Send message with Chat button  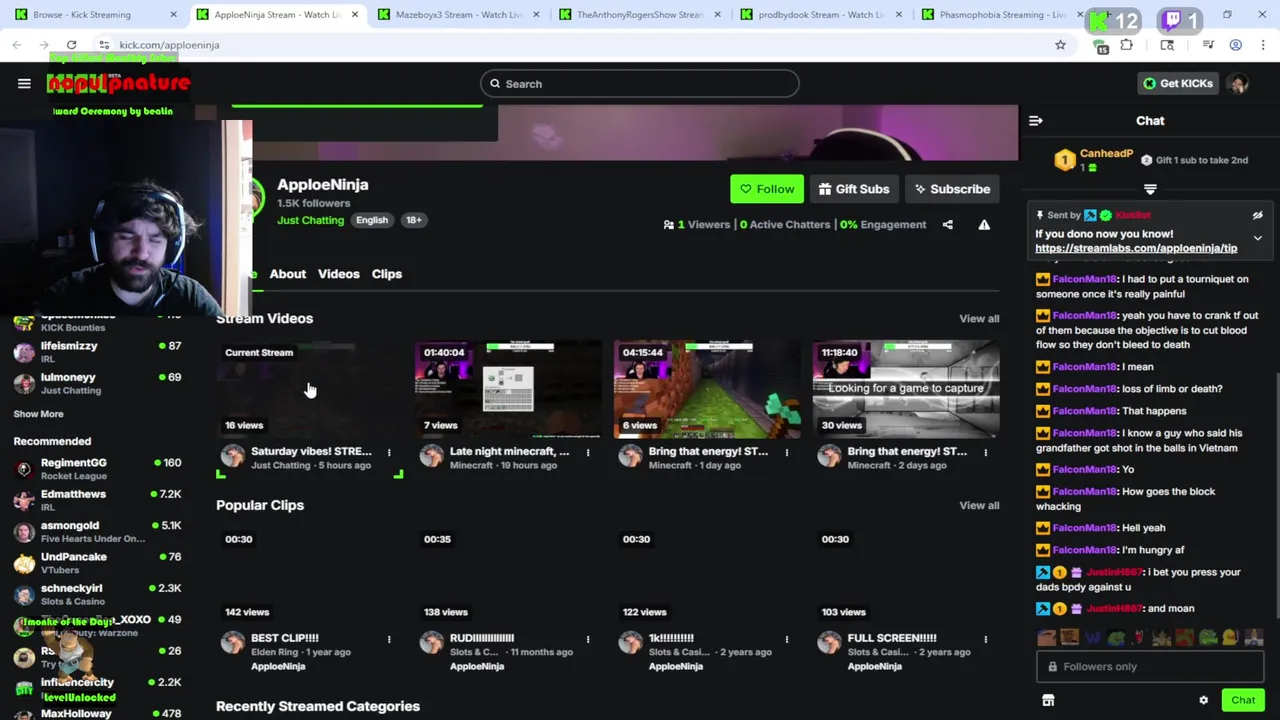point(1243,700)
